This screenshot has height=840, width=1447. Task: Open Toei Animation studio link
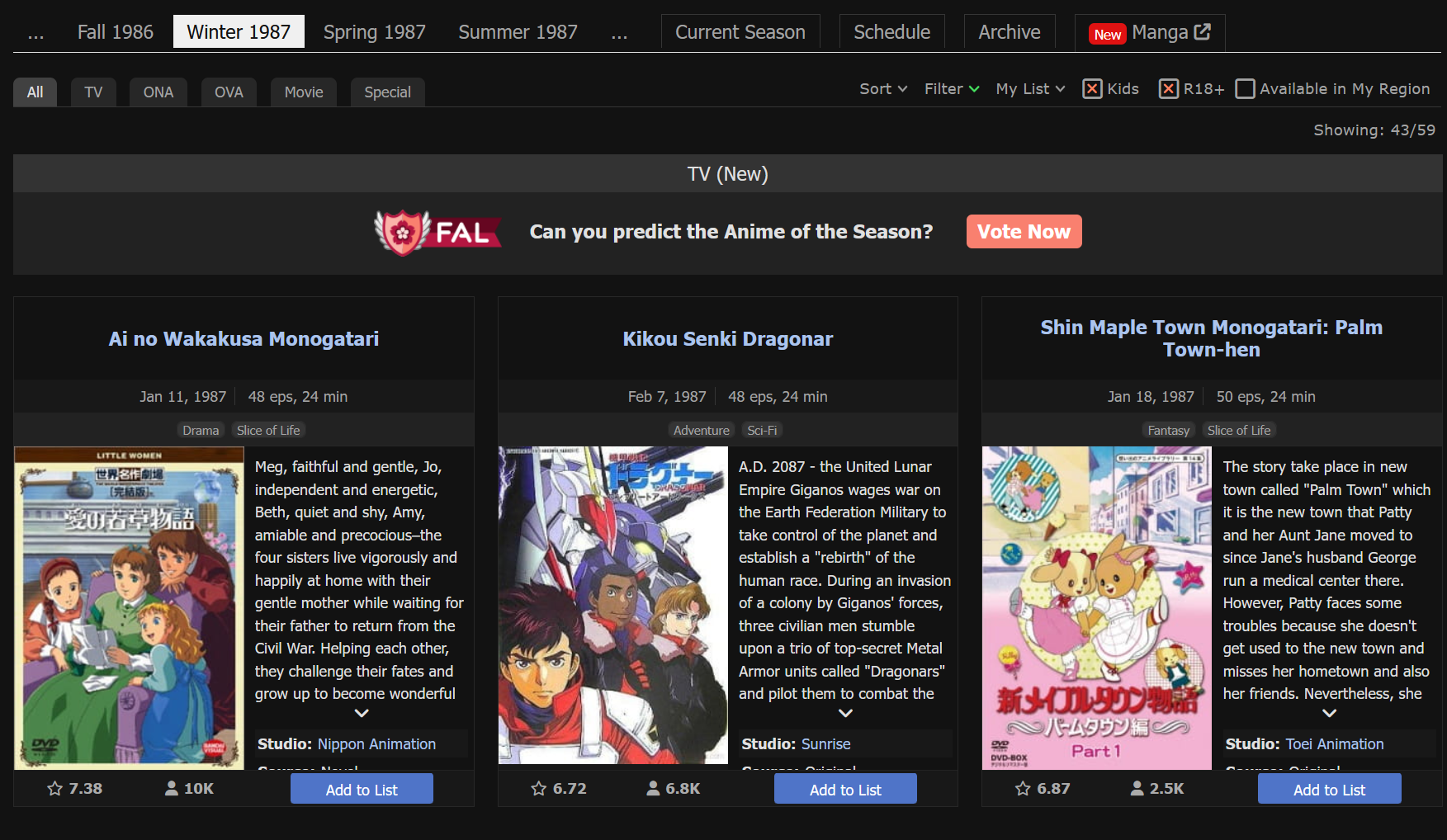(1334, 743)
